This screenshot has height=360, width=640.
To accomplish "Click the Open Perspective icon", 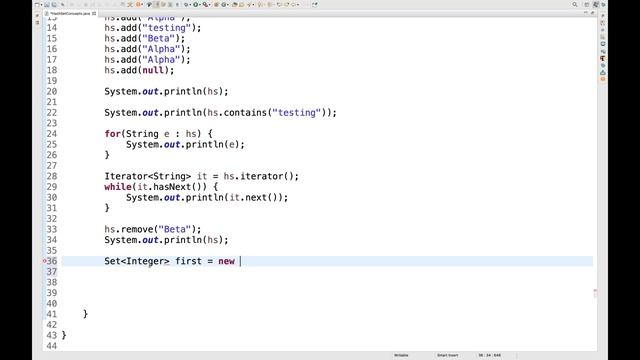I will pos(587,4).
